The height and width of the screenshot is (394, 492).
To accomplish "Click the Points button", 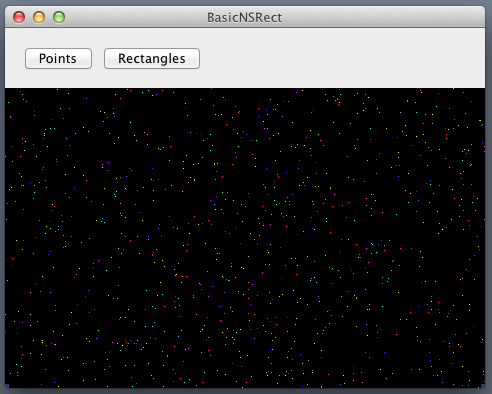I will point(58,59).
